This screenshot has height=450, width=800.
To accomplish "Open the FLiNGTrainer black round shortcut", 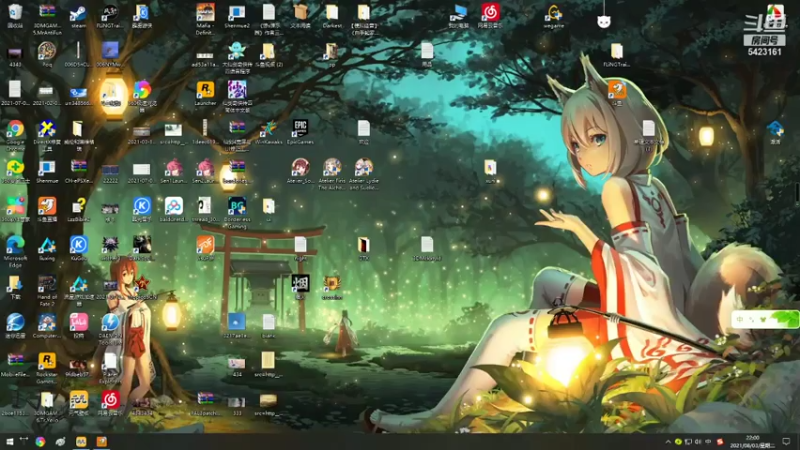I will pyautogui.click(x=110, y=15).
